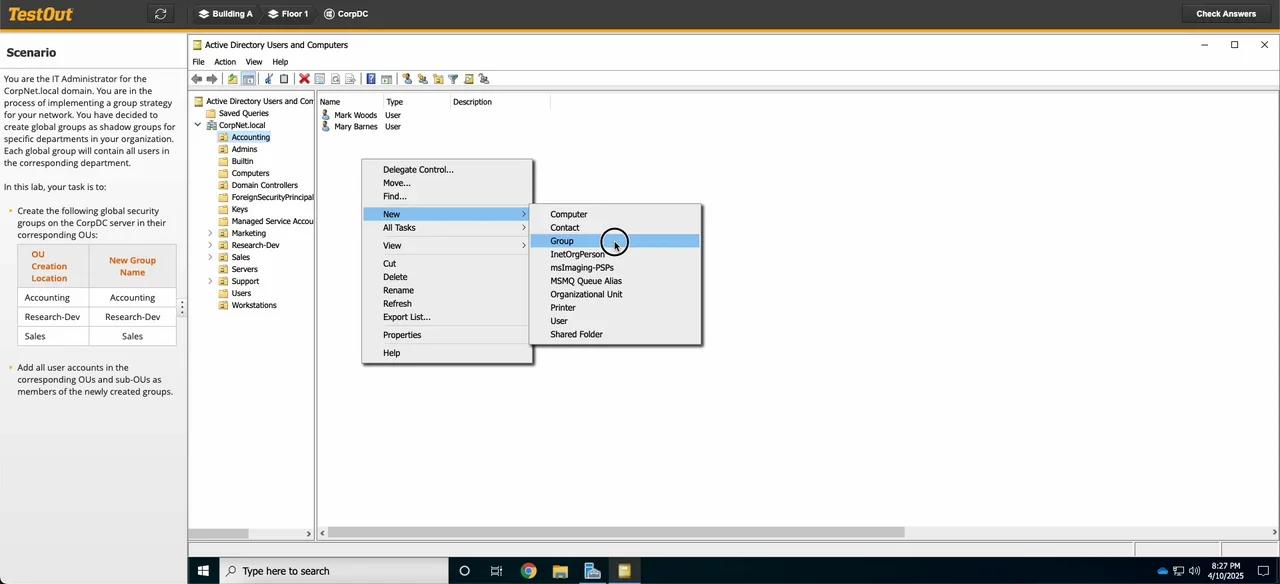Open the Action menu in menu bar
Screen dimensions: 1280x584
(x=225, y=62)
